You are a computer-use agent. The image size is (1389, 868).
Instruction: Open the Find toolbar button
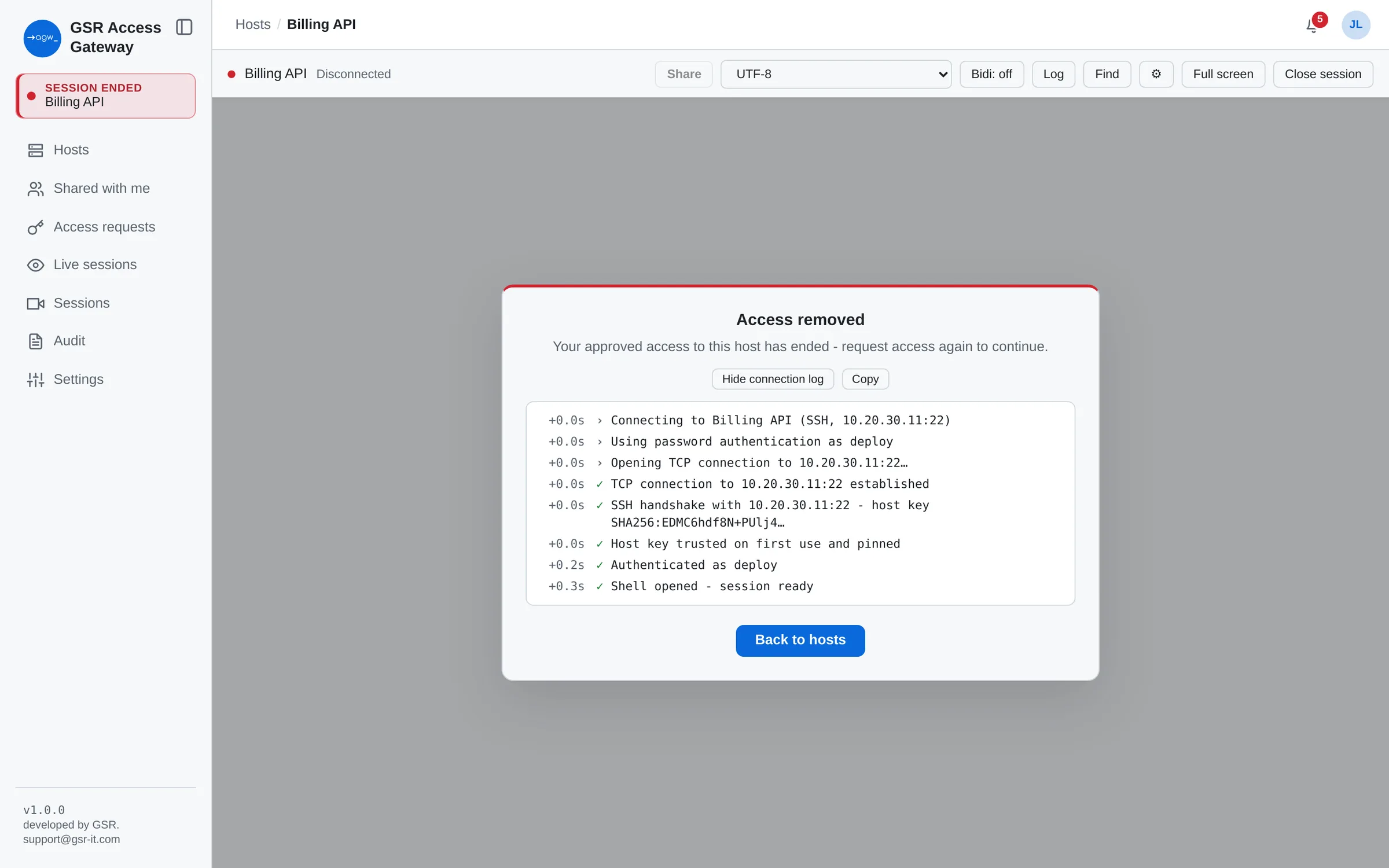pos(1107,74)
